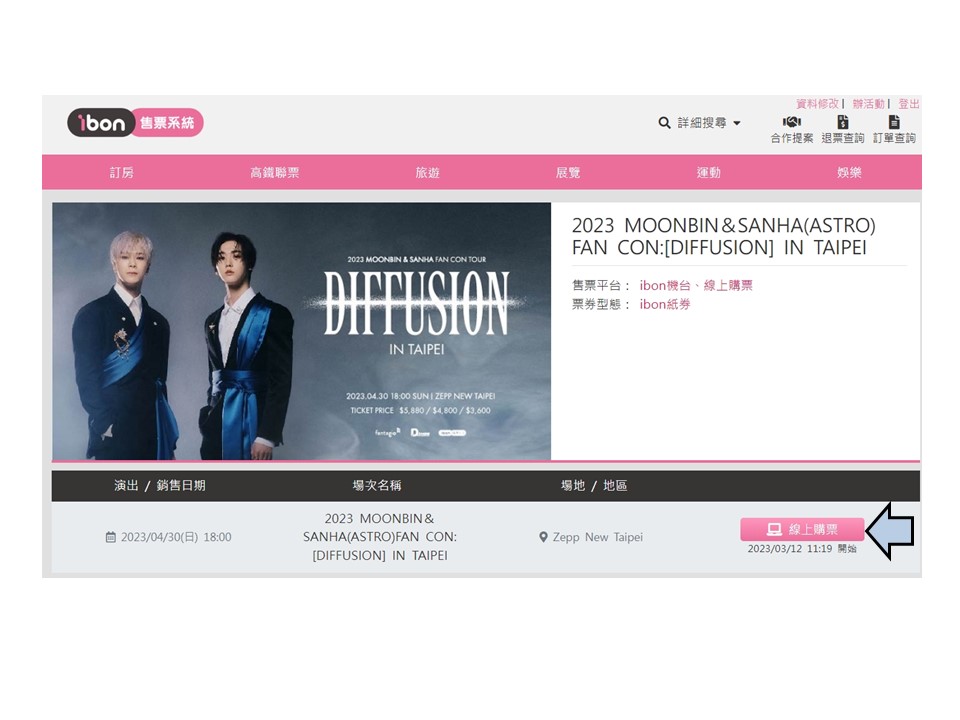This screenshot has height=720, width=960.
Task: Open the 退票查詢 refund icon
Action: tap(843, 122)
